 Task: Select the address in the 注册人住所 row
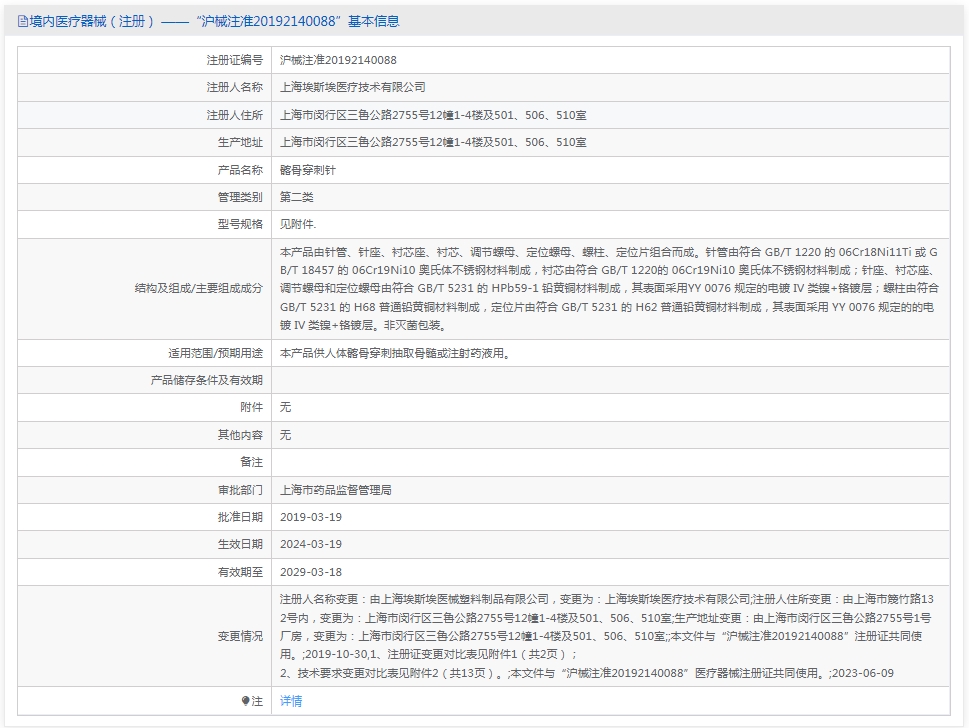(x=433, y=115)
